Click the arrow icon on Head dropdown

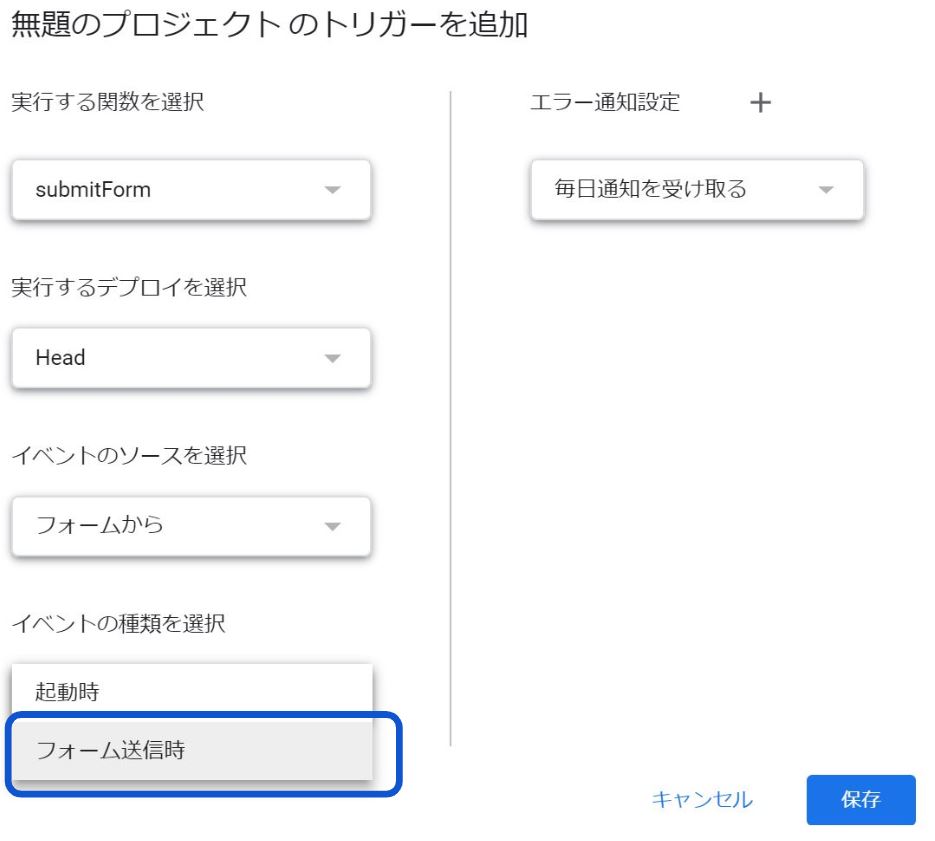[334, 358]
